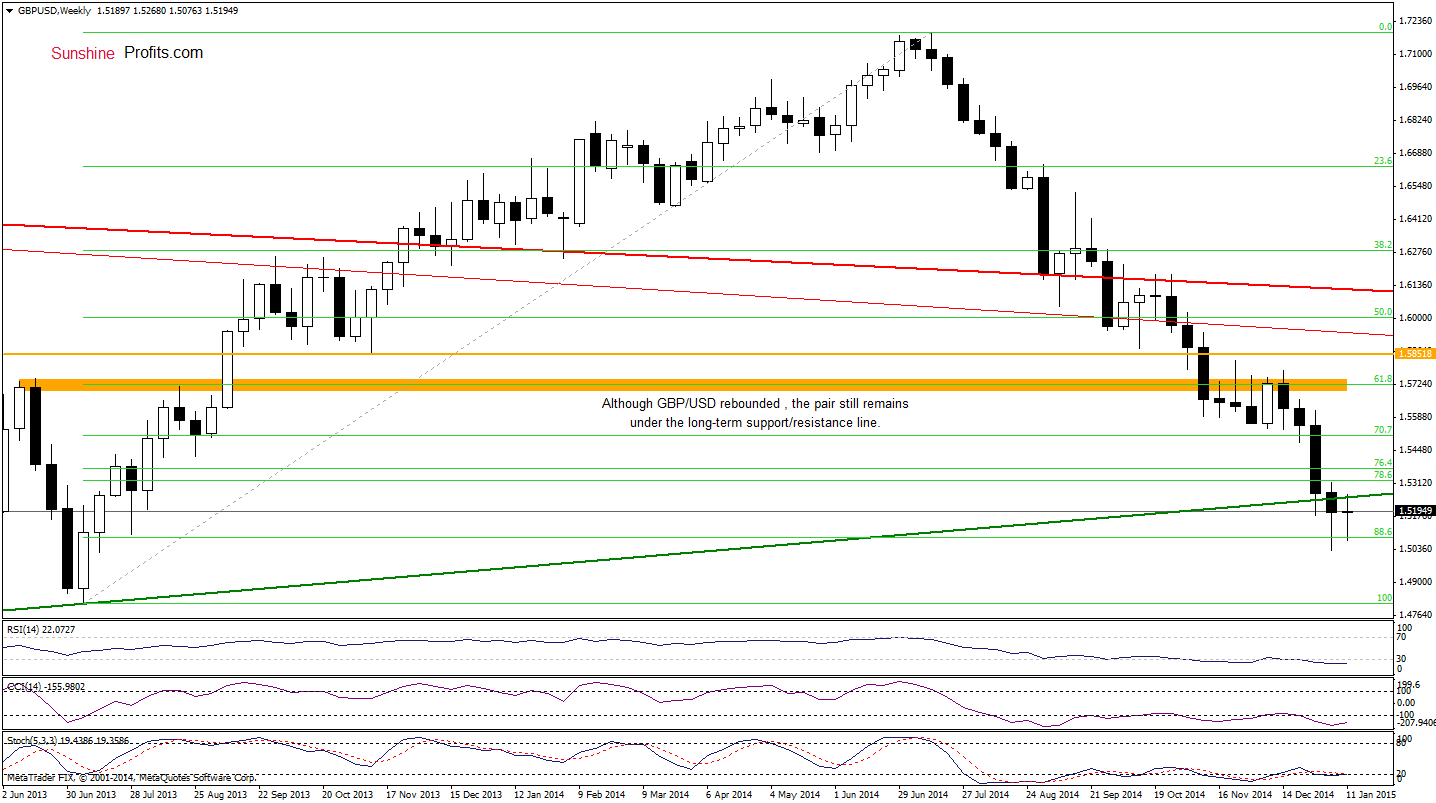1436x803 pixels.
Task: Click the 1.6412 price axis label
Action: 1416,219
